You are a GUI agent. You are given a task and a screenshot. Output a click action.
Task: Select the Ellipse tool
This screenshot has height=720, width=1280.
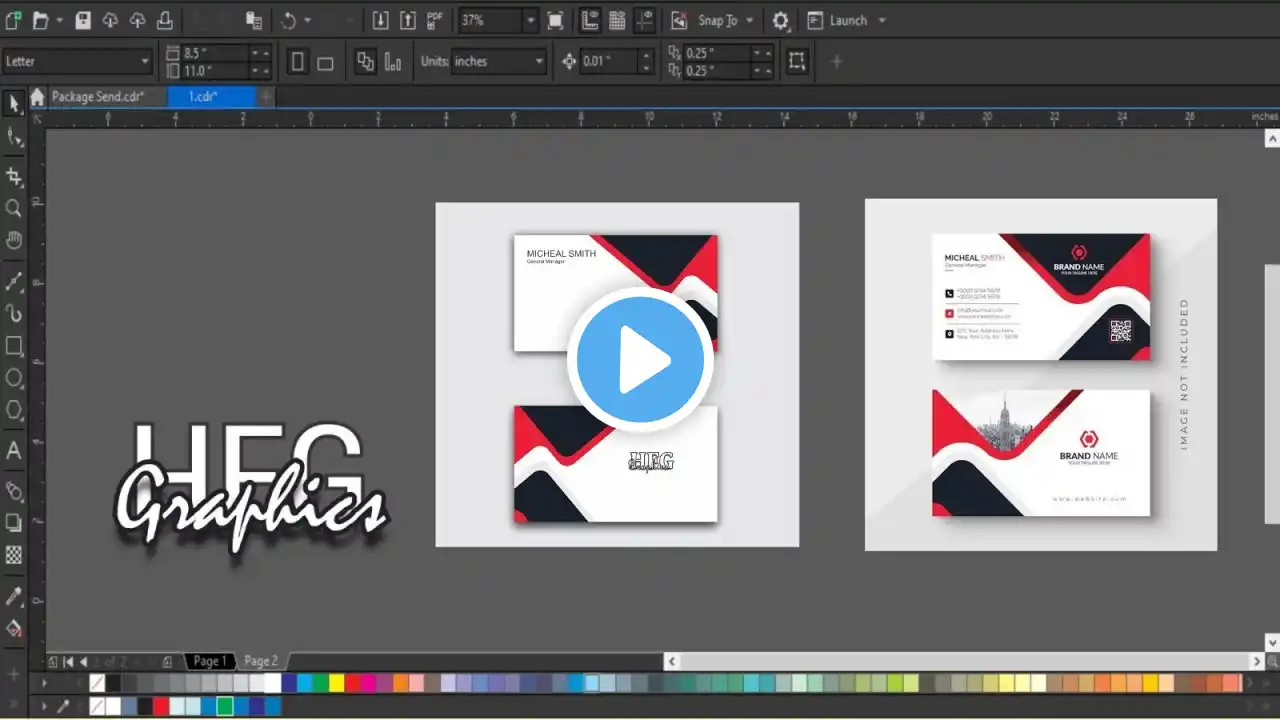click(x=14, y=378)
